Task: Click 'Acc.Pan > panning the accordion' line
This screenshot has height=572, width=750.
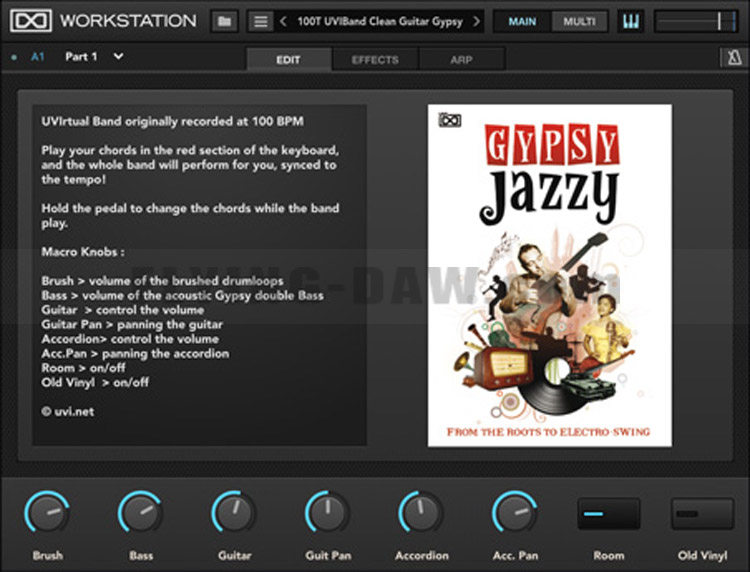Action: [135, 353]
